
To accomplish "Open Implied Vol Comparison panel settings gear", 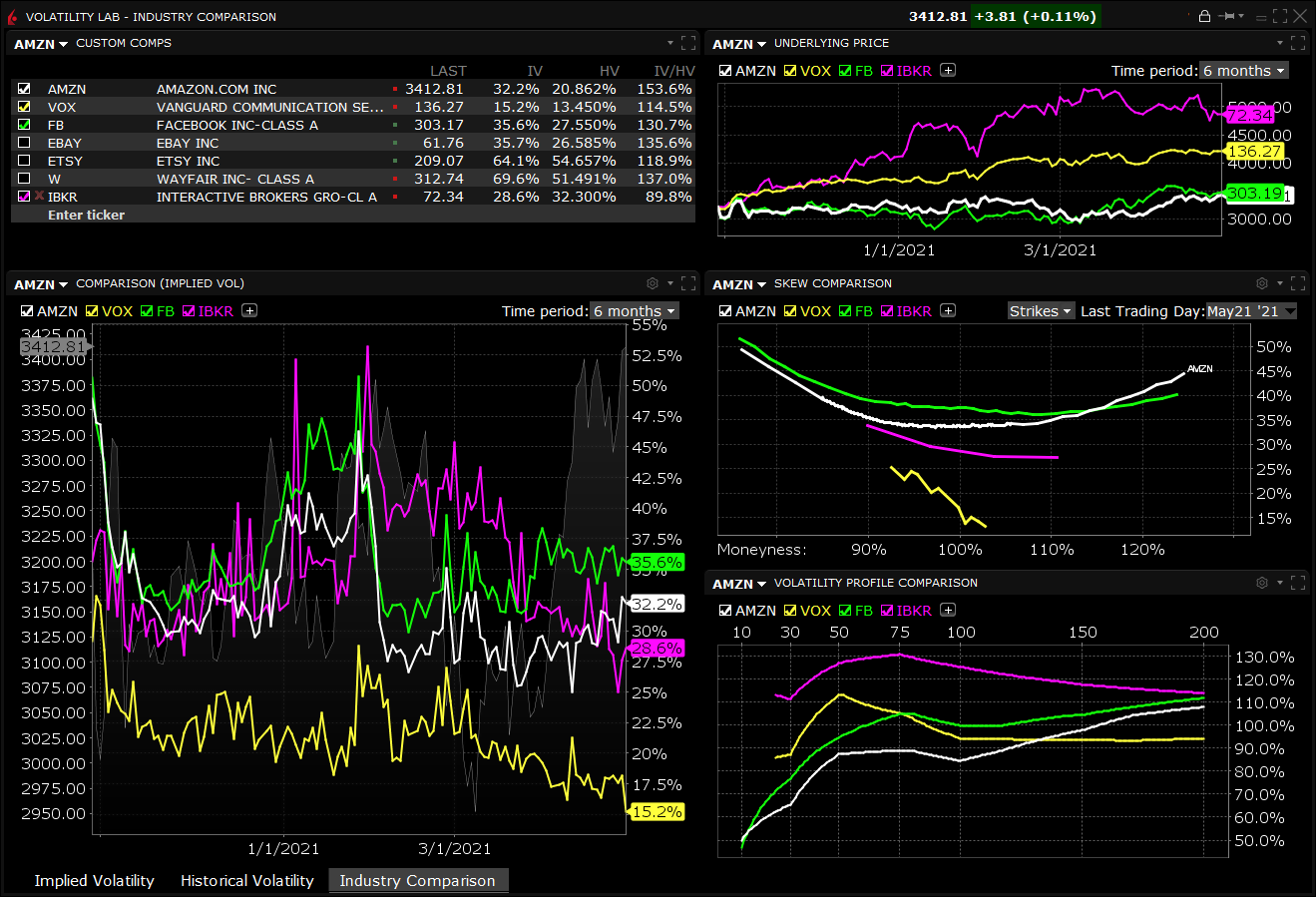I will 653,284.
